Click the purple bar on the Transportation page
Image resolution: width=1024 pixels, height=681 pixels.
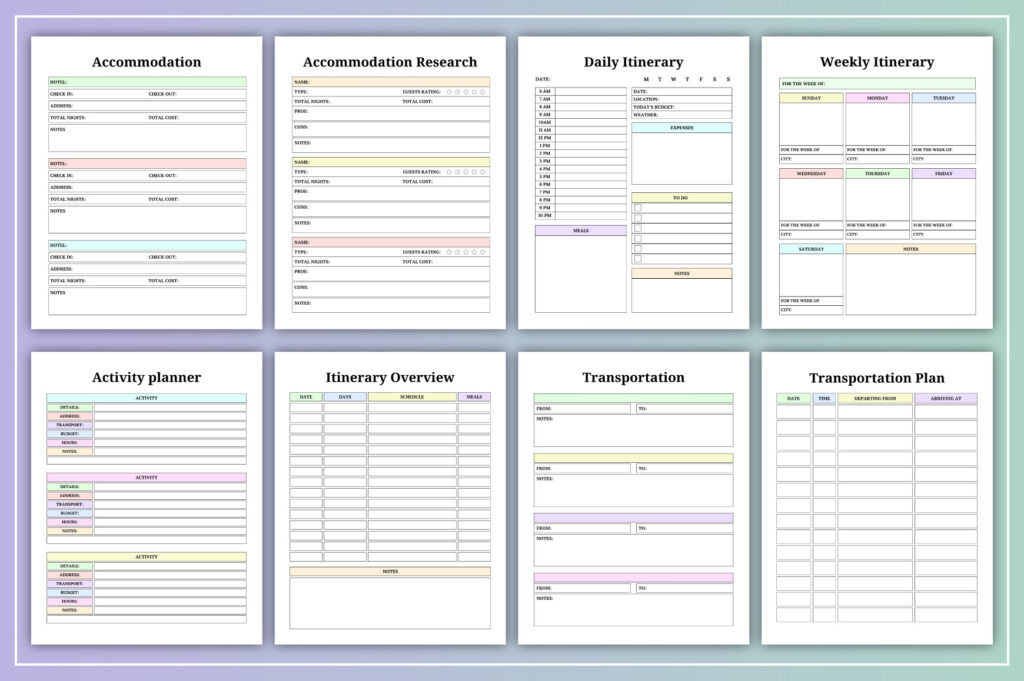click(633, 518)
